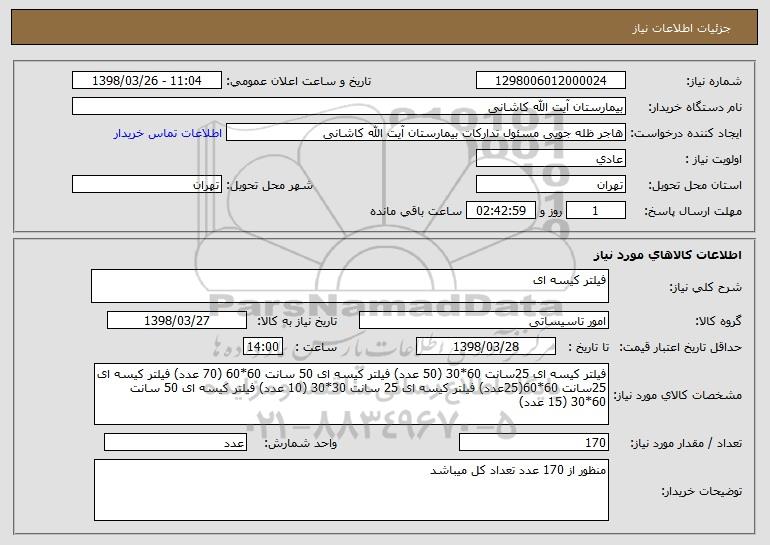The width and height of the screenshot is (770, 545).
Task: Click the label تعداد / مقدار مورد نیاز
Action: point(686,443)
